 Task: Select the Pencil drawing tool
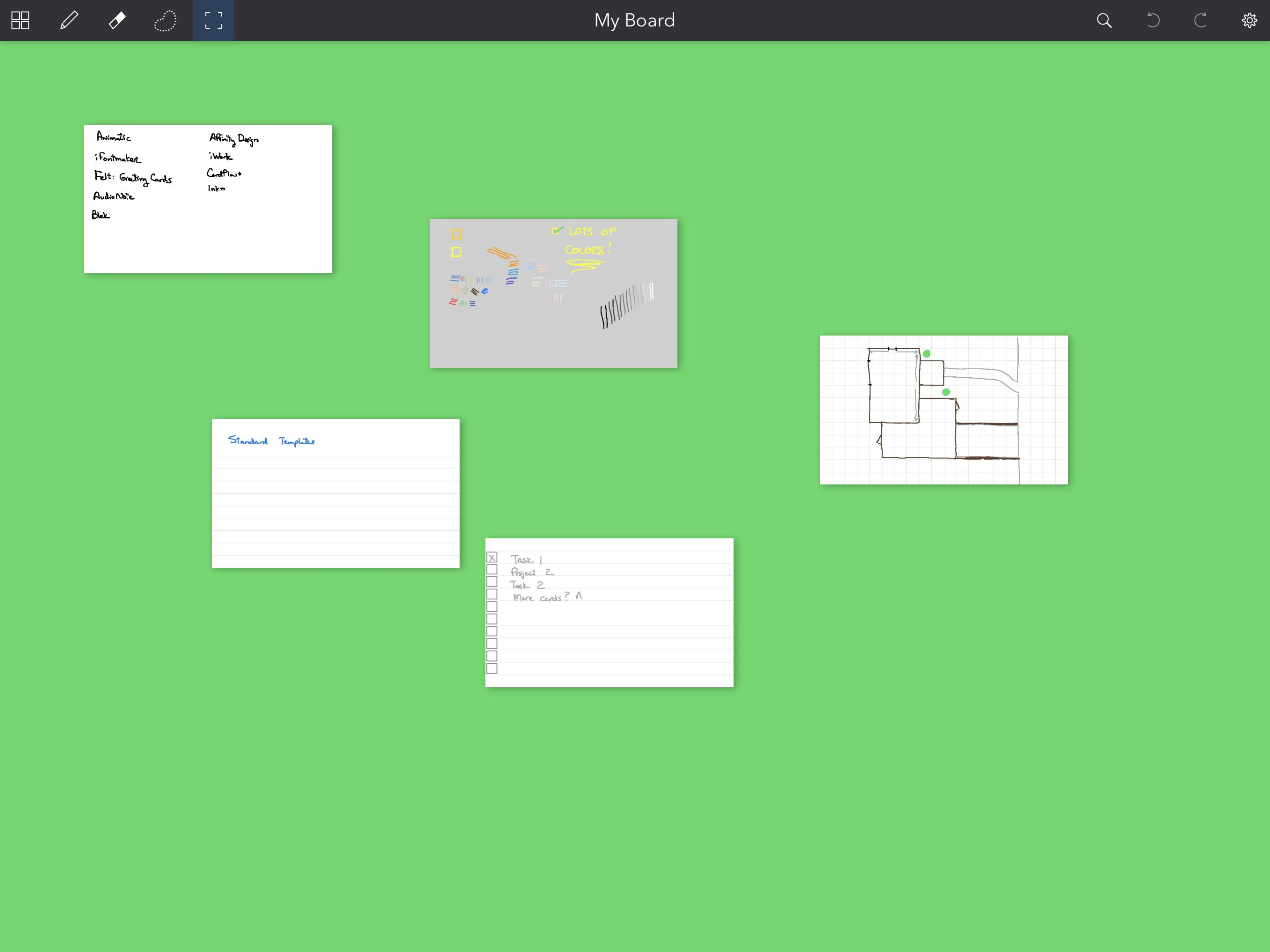pyautogui.click(x=69, y=21)
